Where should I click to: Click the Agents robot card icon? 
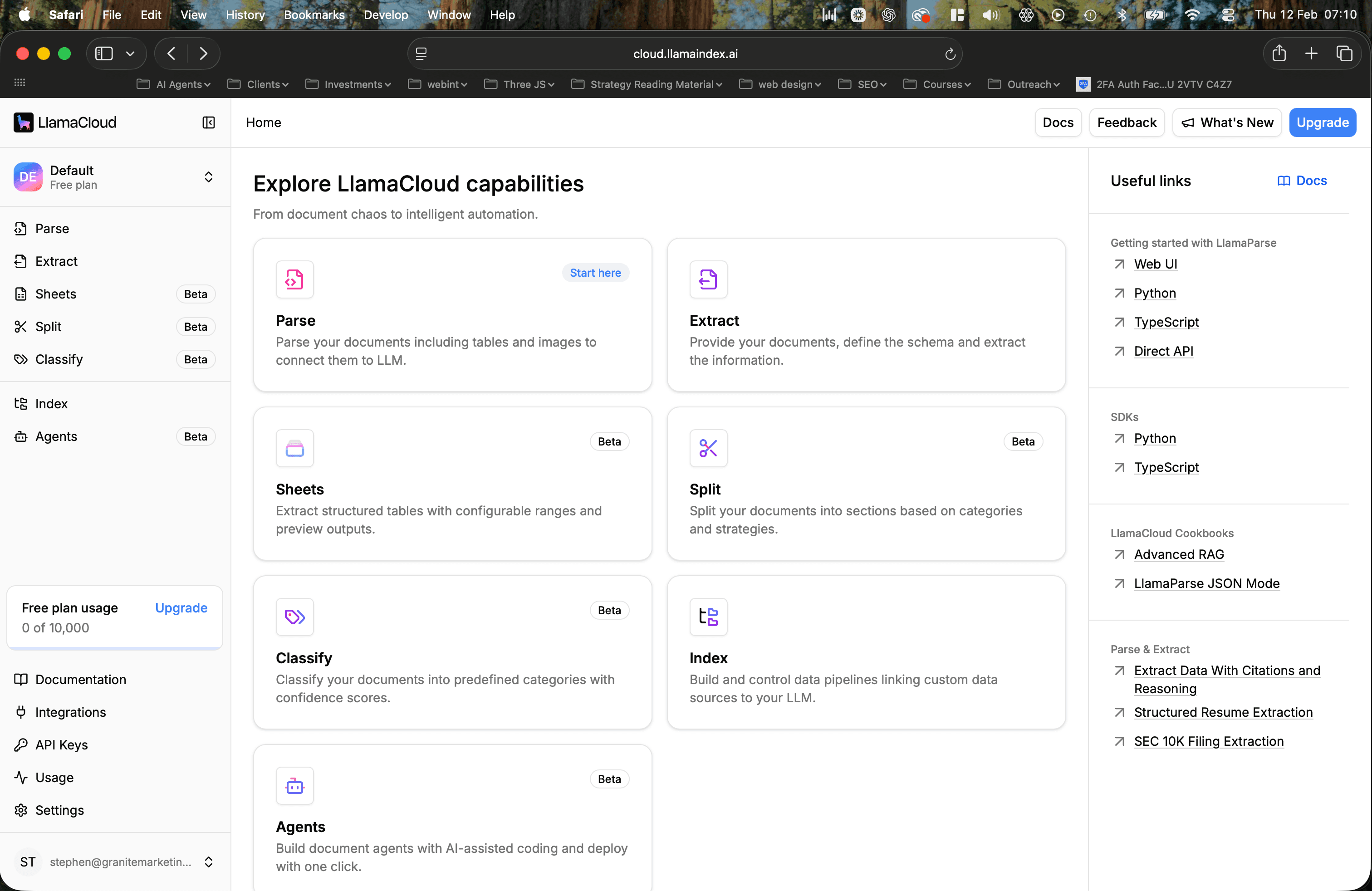pos(294,786)
